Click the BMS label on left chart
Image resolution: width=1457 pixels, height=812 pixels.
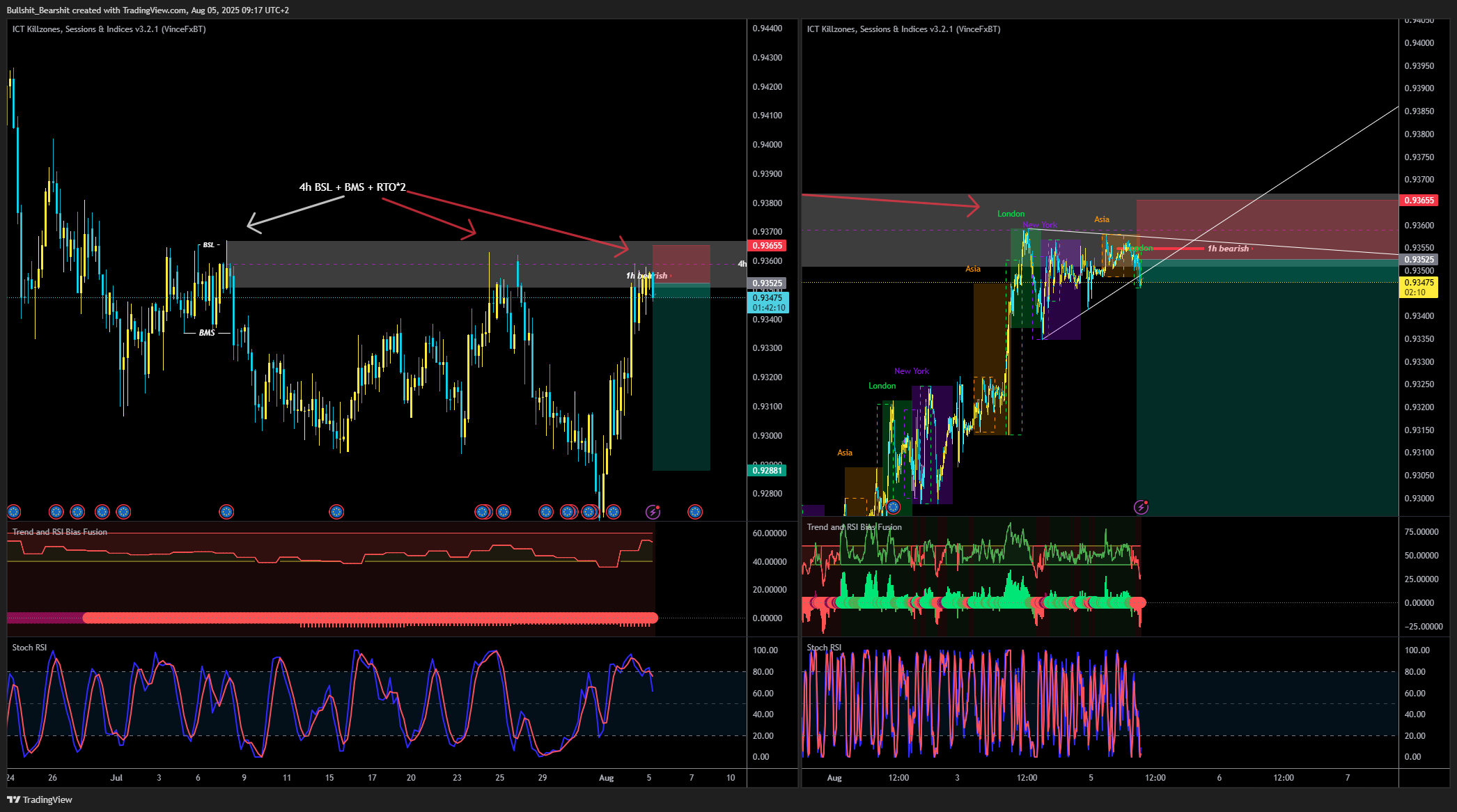click(x=207, y=333)
